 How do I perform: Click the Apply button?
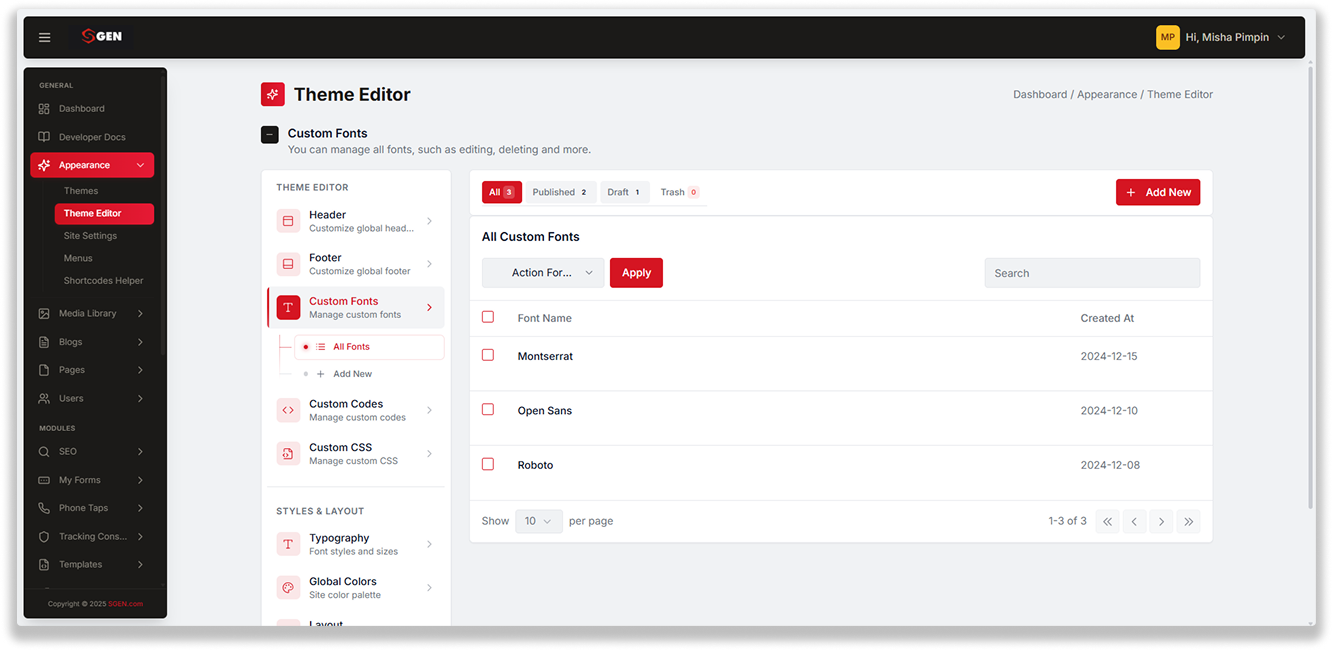coord(636,273)
